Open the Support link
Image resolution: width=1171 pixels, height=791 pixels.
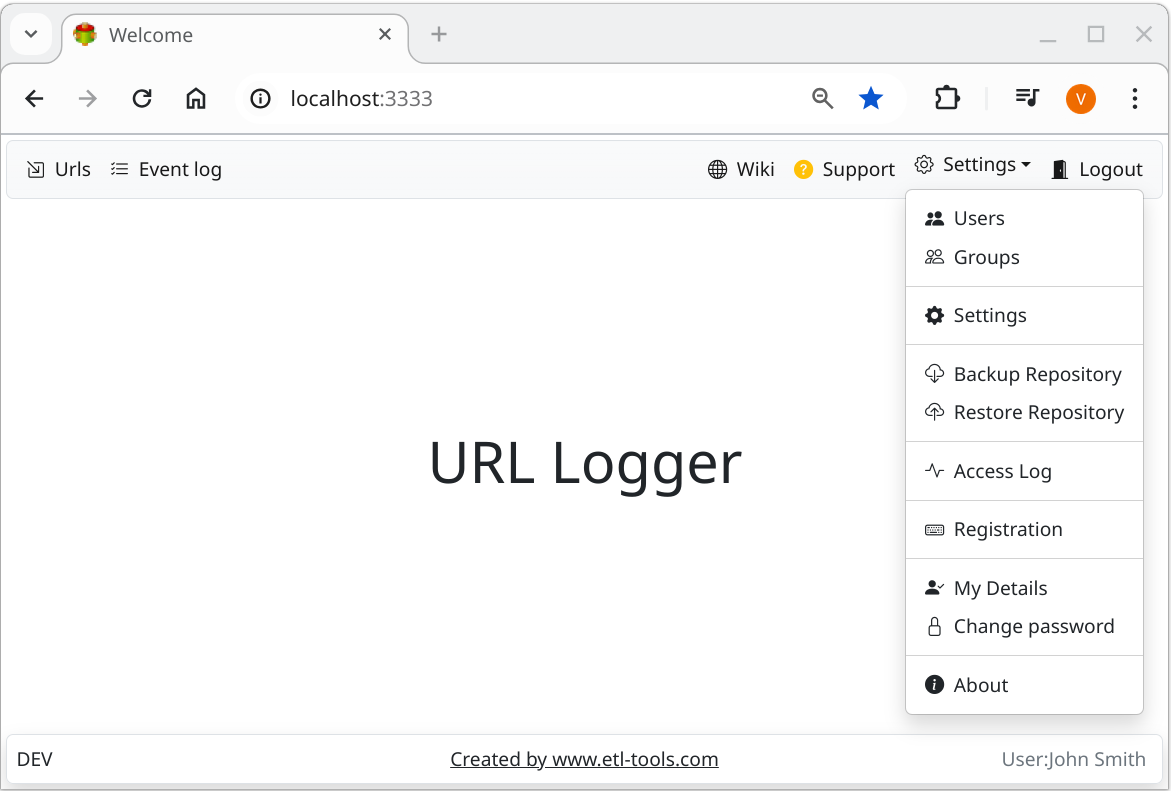[844, 170]
